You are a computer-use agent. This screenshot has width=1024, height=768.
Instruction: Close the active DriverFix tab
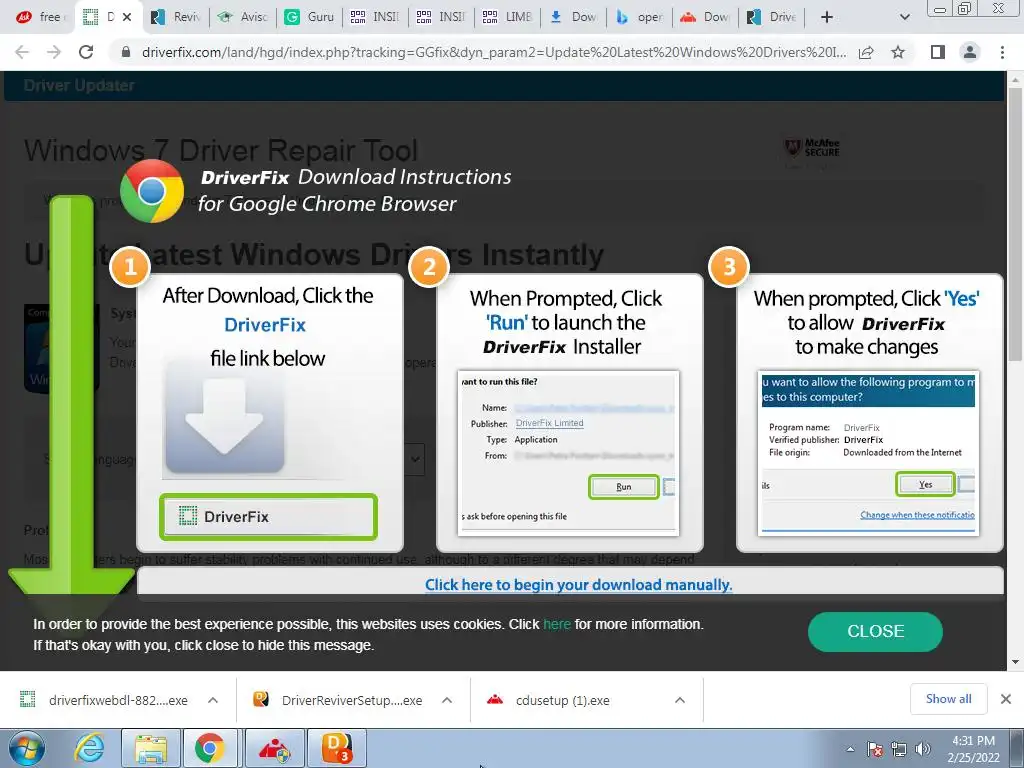127,17
